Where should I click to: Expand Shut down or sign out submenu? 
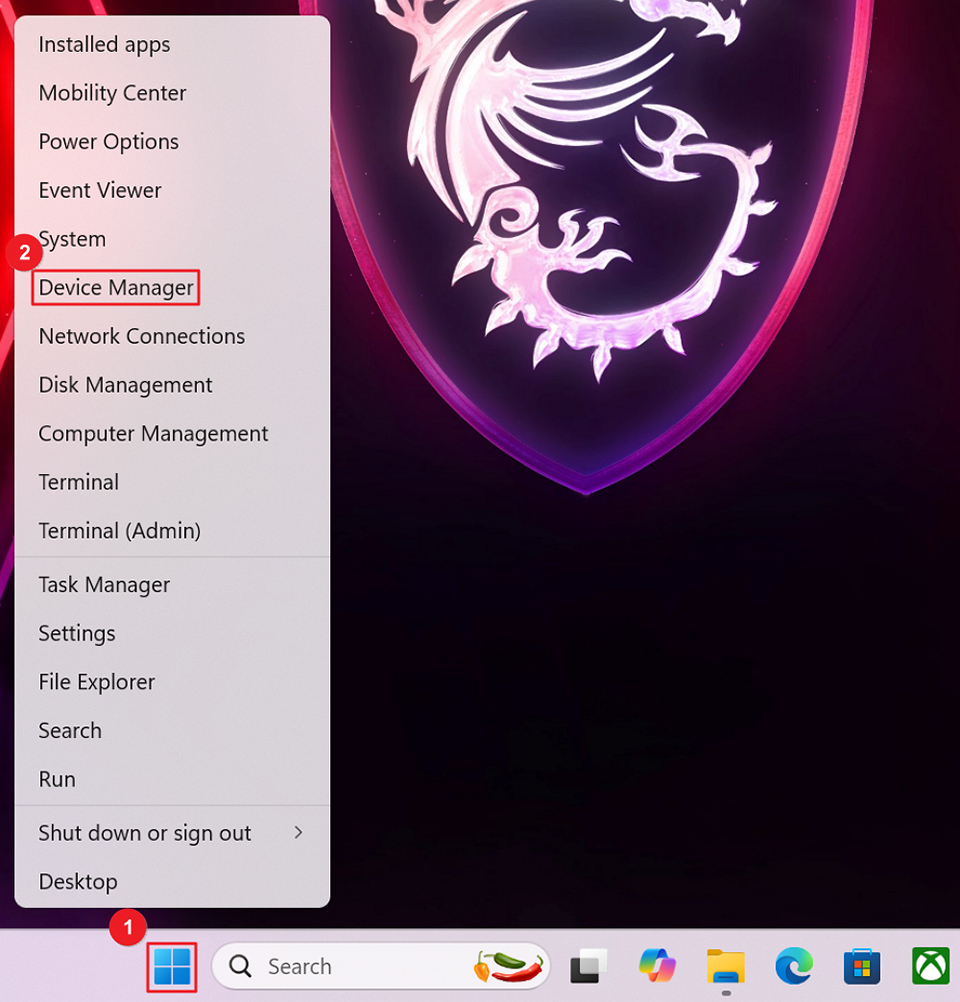pyautogui.click(x=172, y=833)
